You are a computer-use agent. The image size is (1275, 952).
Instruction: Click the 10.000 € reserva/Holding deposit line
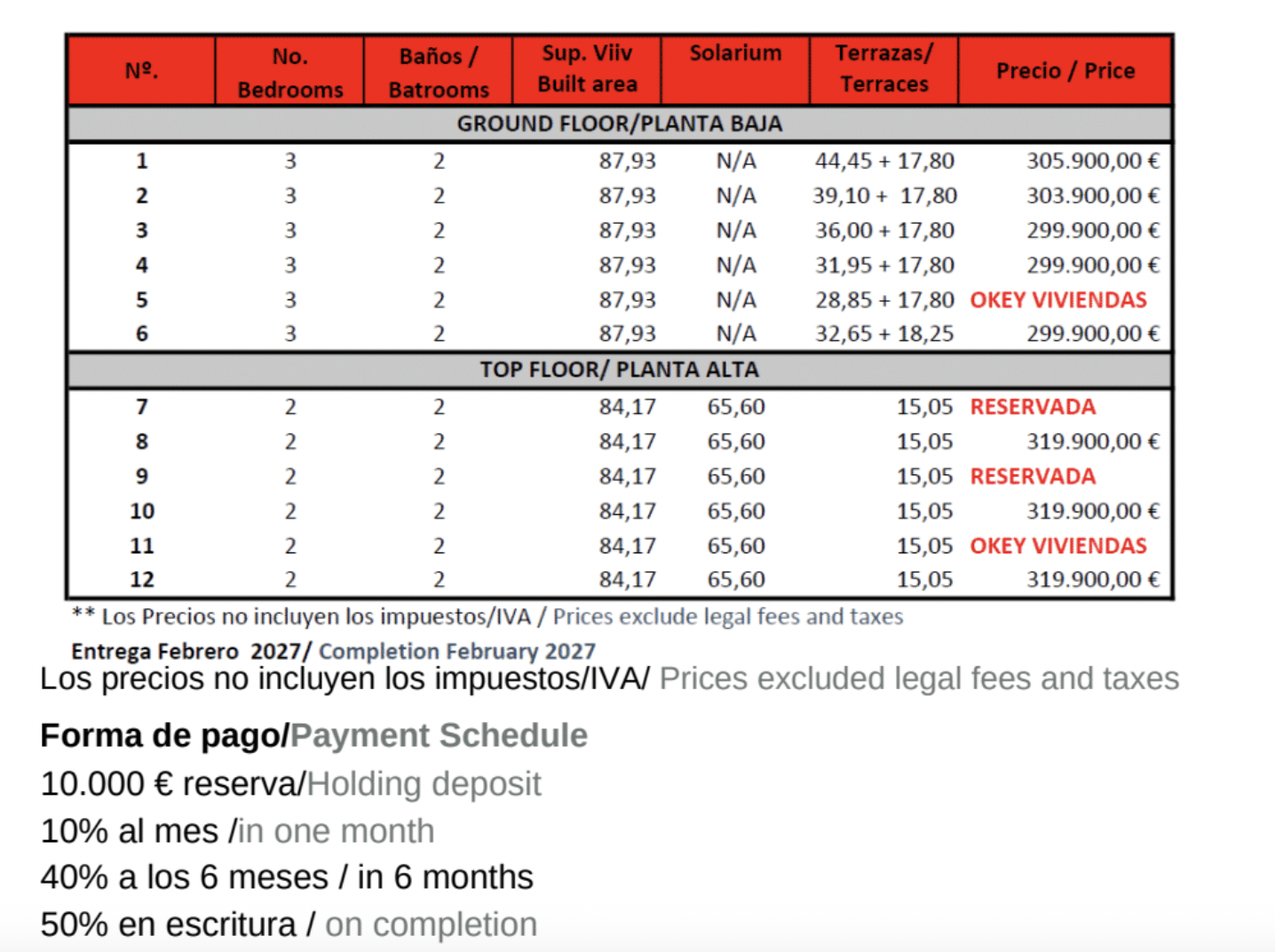[290, 784]
